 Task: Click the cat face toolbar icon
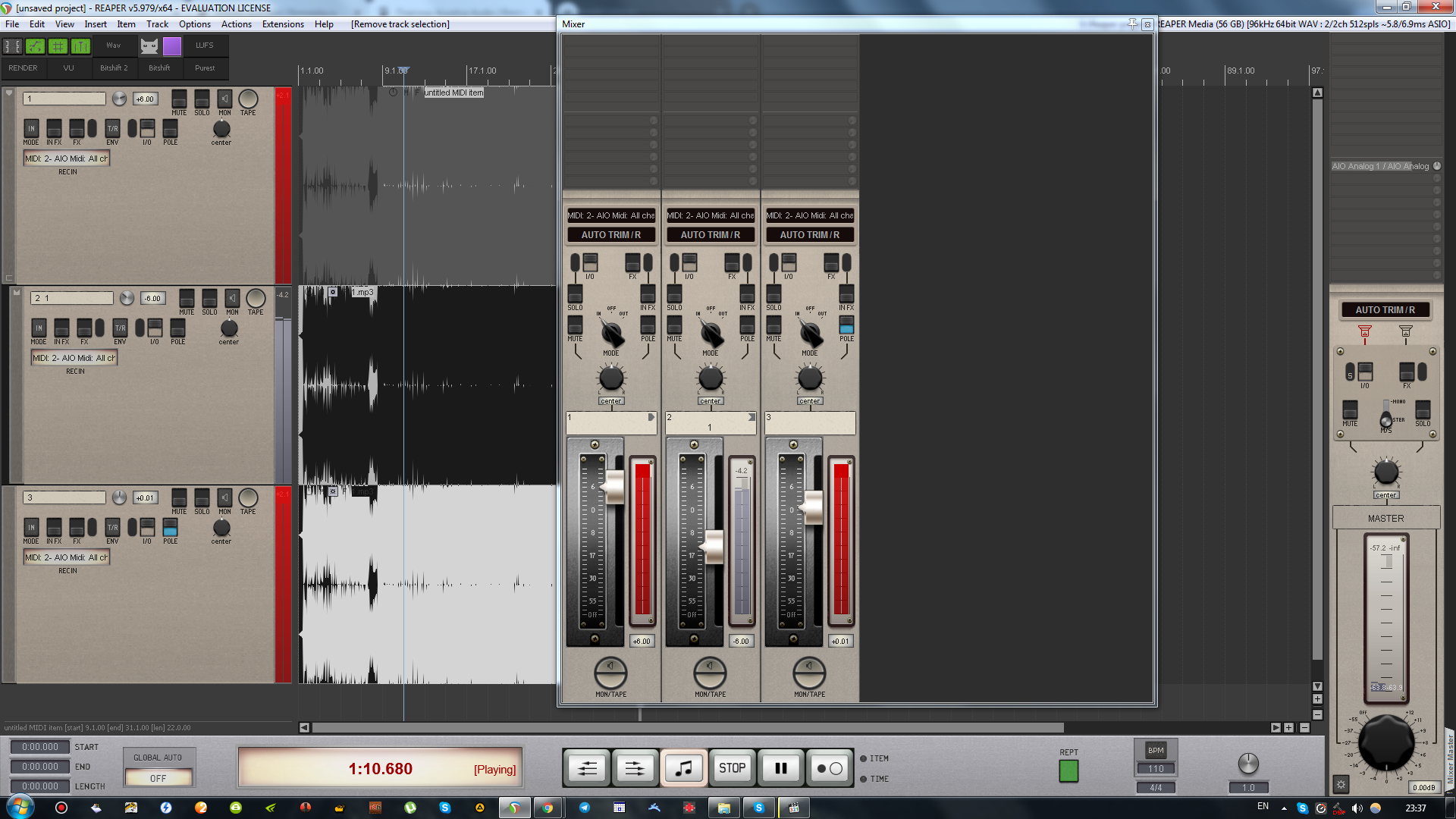click(x=149, y=46)
